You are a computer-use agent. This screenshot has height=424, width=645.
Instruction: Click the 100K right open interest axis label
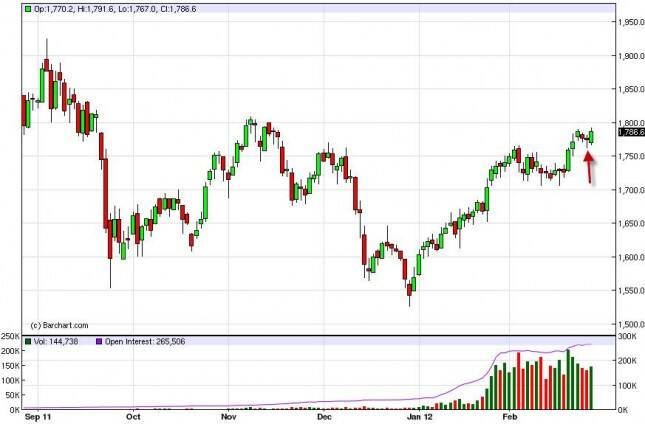[x=628, y=386]
